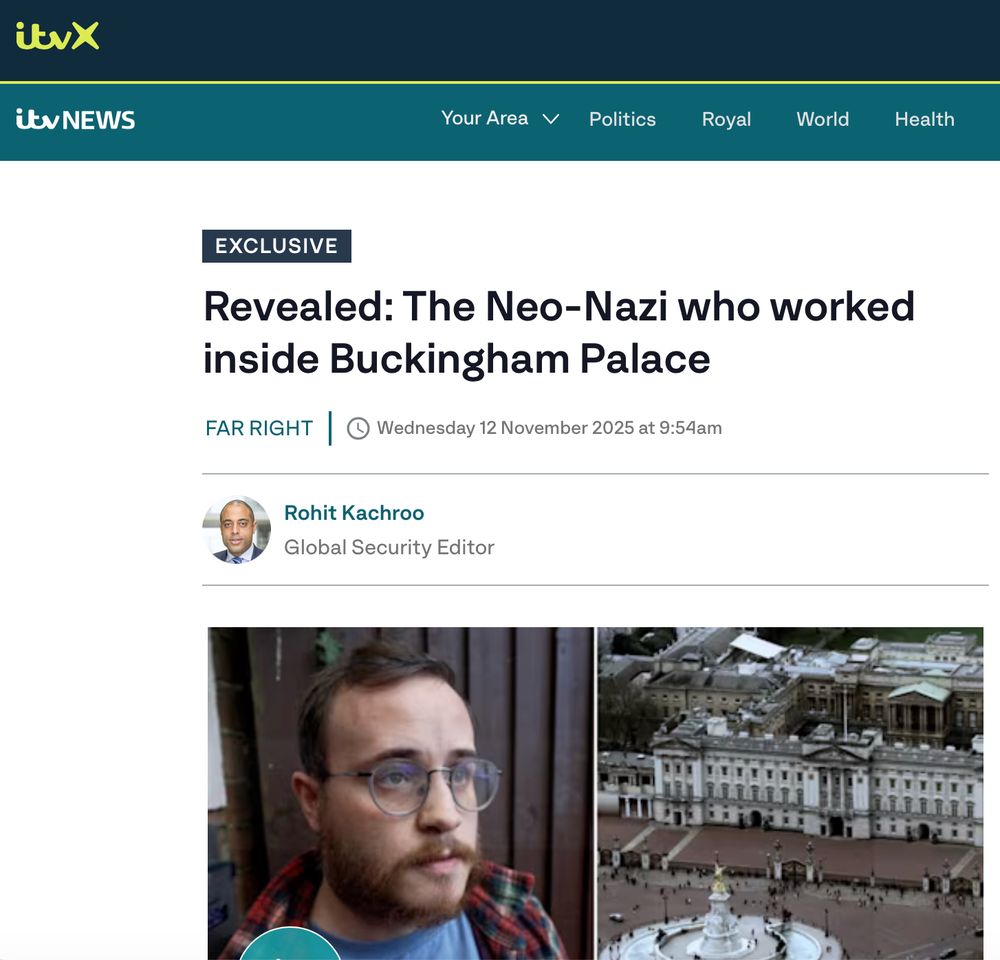Click the photo of bearded man with glasses
Screen dimensions: 1000x960
(x=401, y=793)
